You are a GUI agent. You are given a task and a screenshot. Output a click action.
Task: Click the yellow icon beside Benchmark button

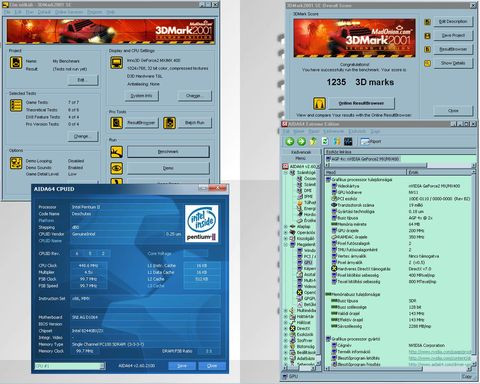coord(116,152)
